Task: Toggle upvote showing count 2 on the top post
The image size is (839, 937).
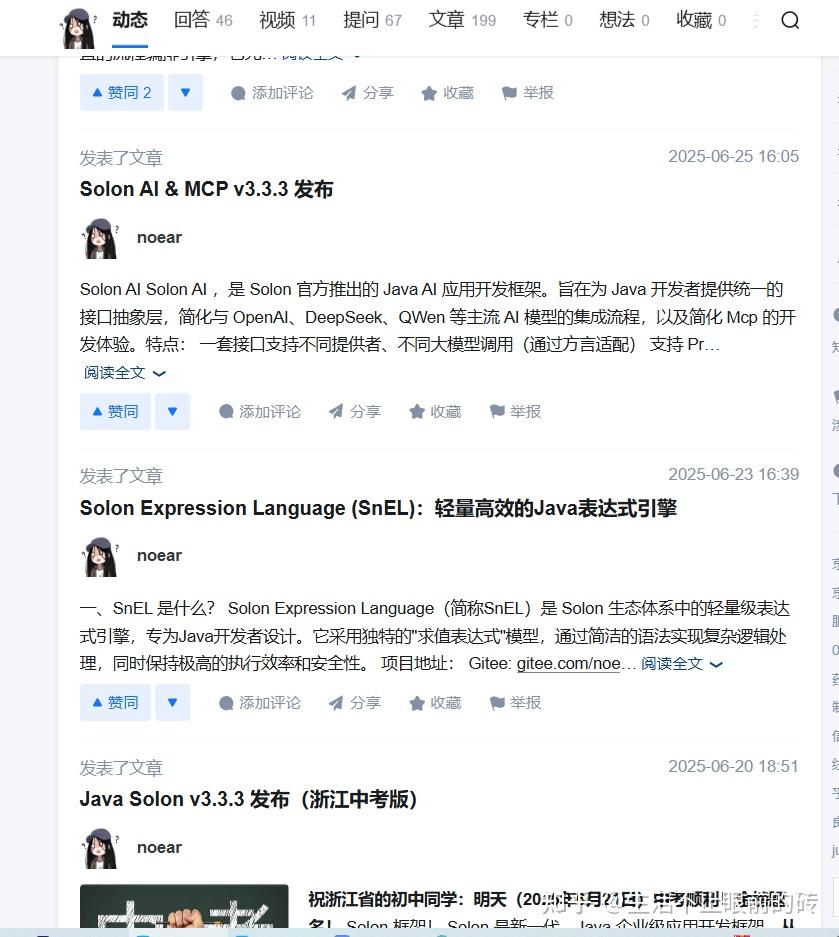Action: click(121, 92)
